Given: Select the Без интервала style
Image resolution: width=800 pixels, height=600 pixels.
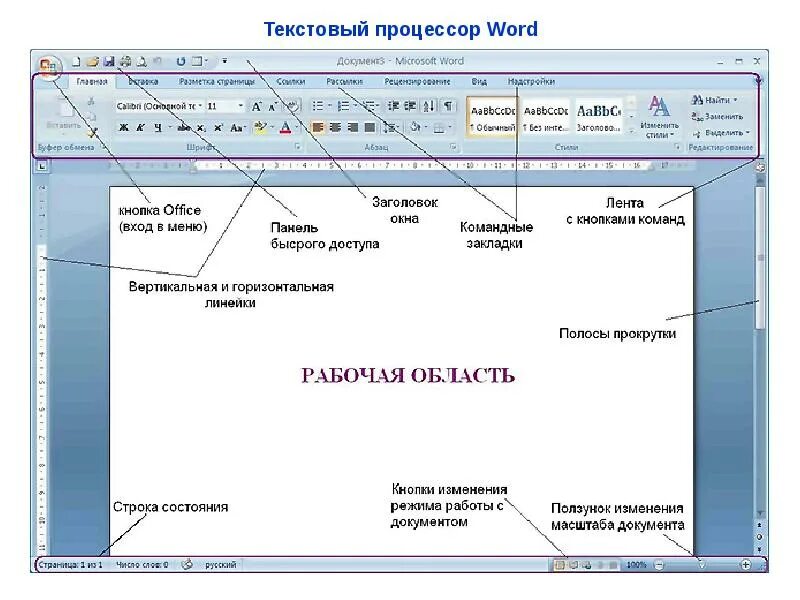Looking at the screenshot, I should point(545,117).
